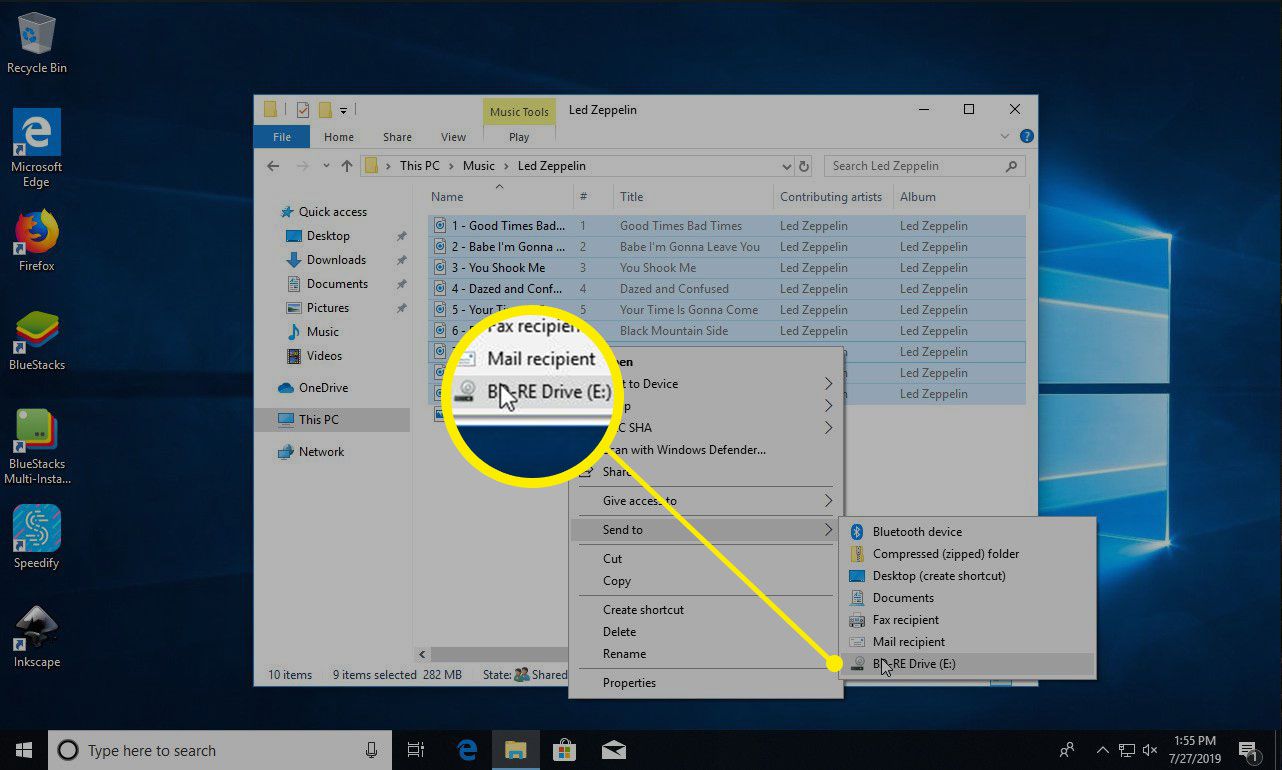Viewport: 1282px width, 770px height.
Task: Open the File ribbon tab
Action: [x=282, y=137]
